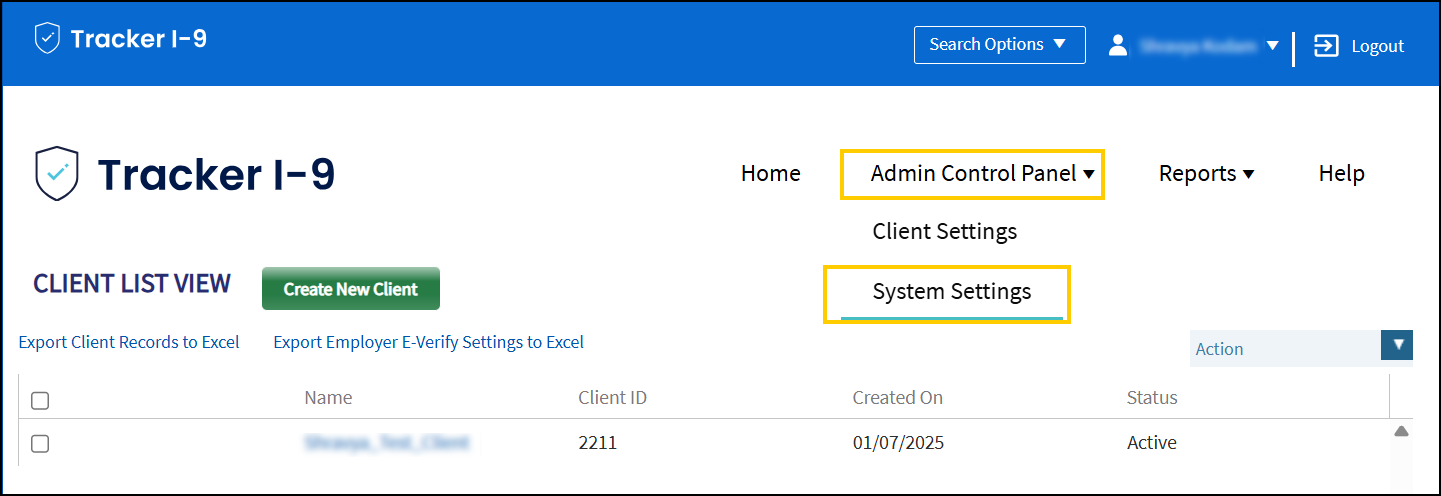Click the Tracker I-9 shield icon in blue header

point(47,39)
